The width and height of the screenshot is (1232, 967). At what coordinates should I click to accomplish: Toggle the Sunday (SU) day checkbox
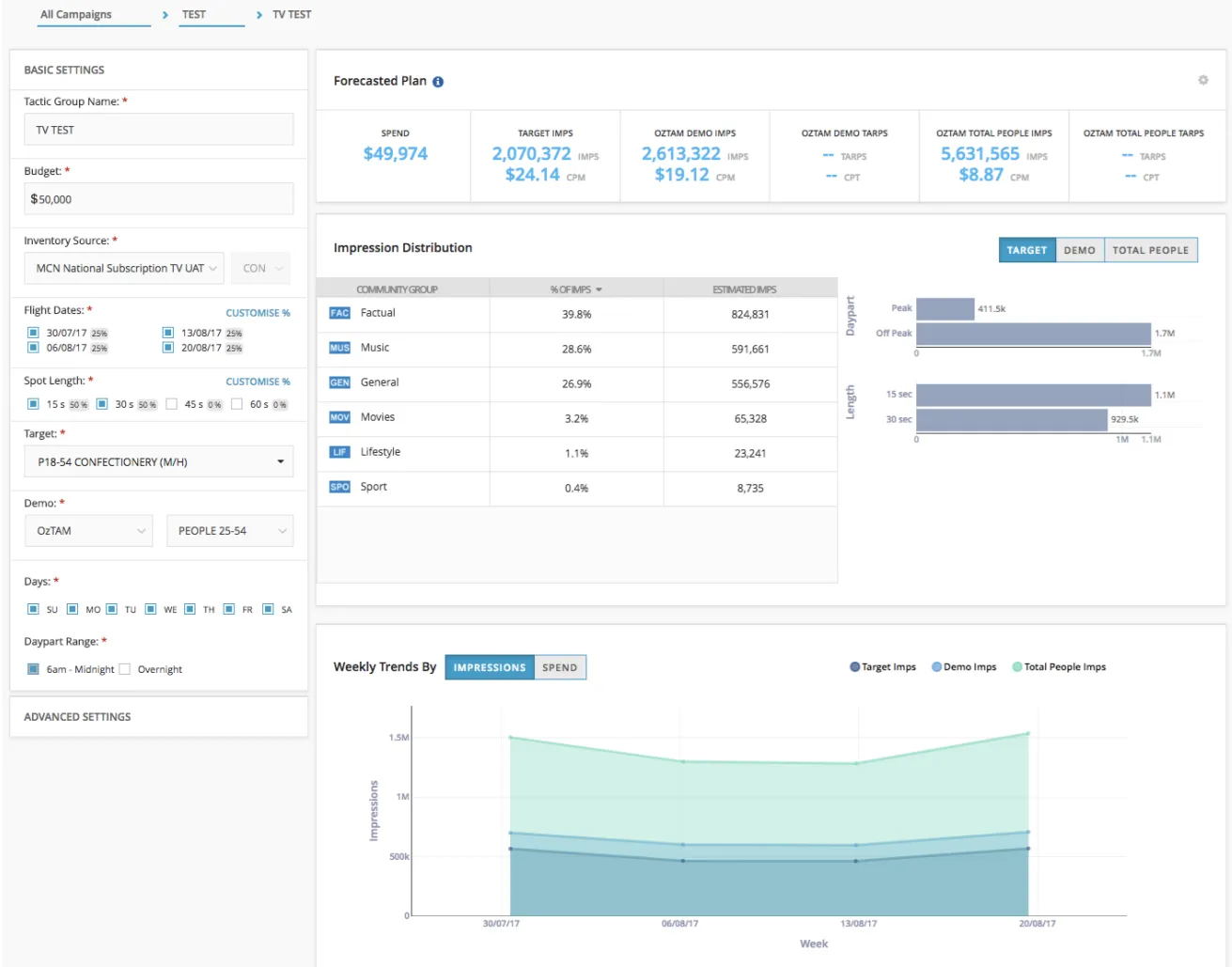(33, 609)
